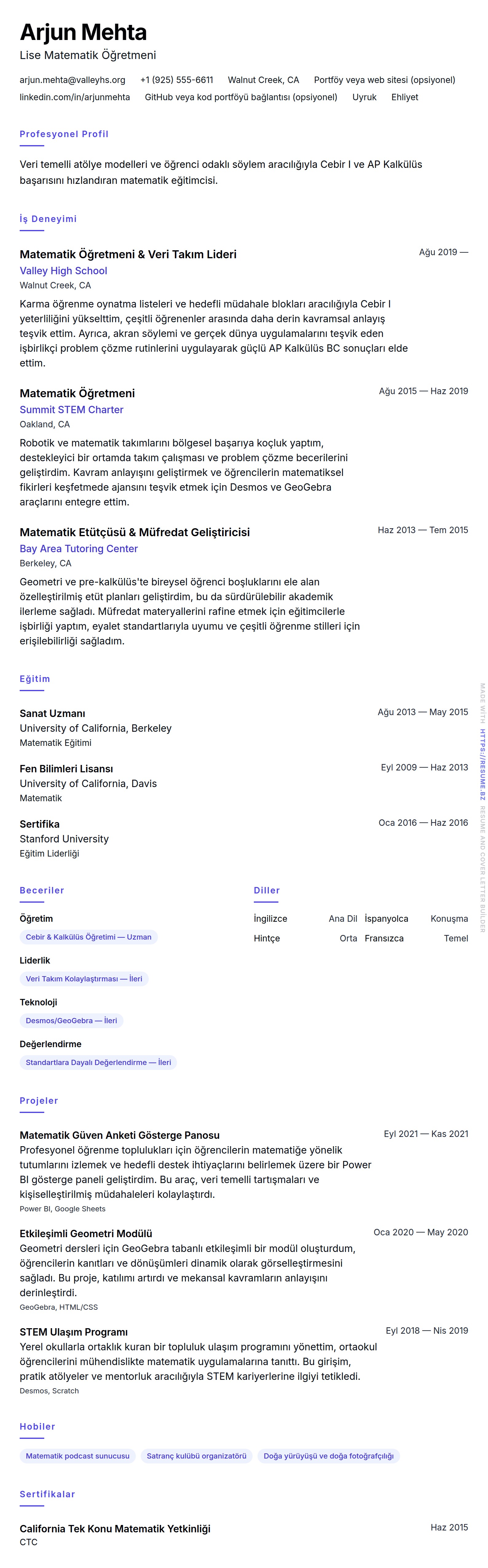488x1568 pixels.
Task: Open the Summit STEM Charter link
Action: click(71, 410)
